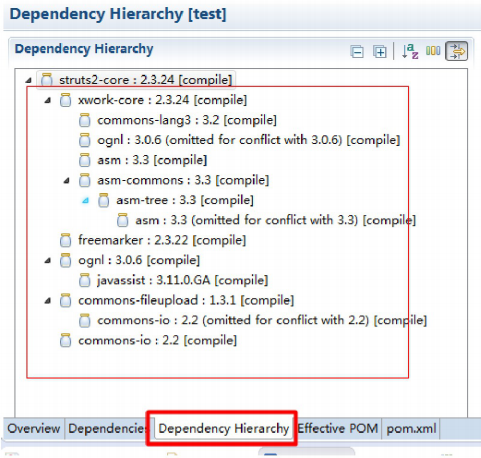Select ognl omitted for conflict with 3.0.6 row
This screenshot has width=481, height=458.
[x=239, y=140]
